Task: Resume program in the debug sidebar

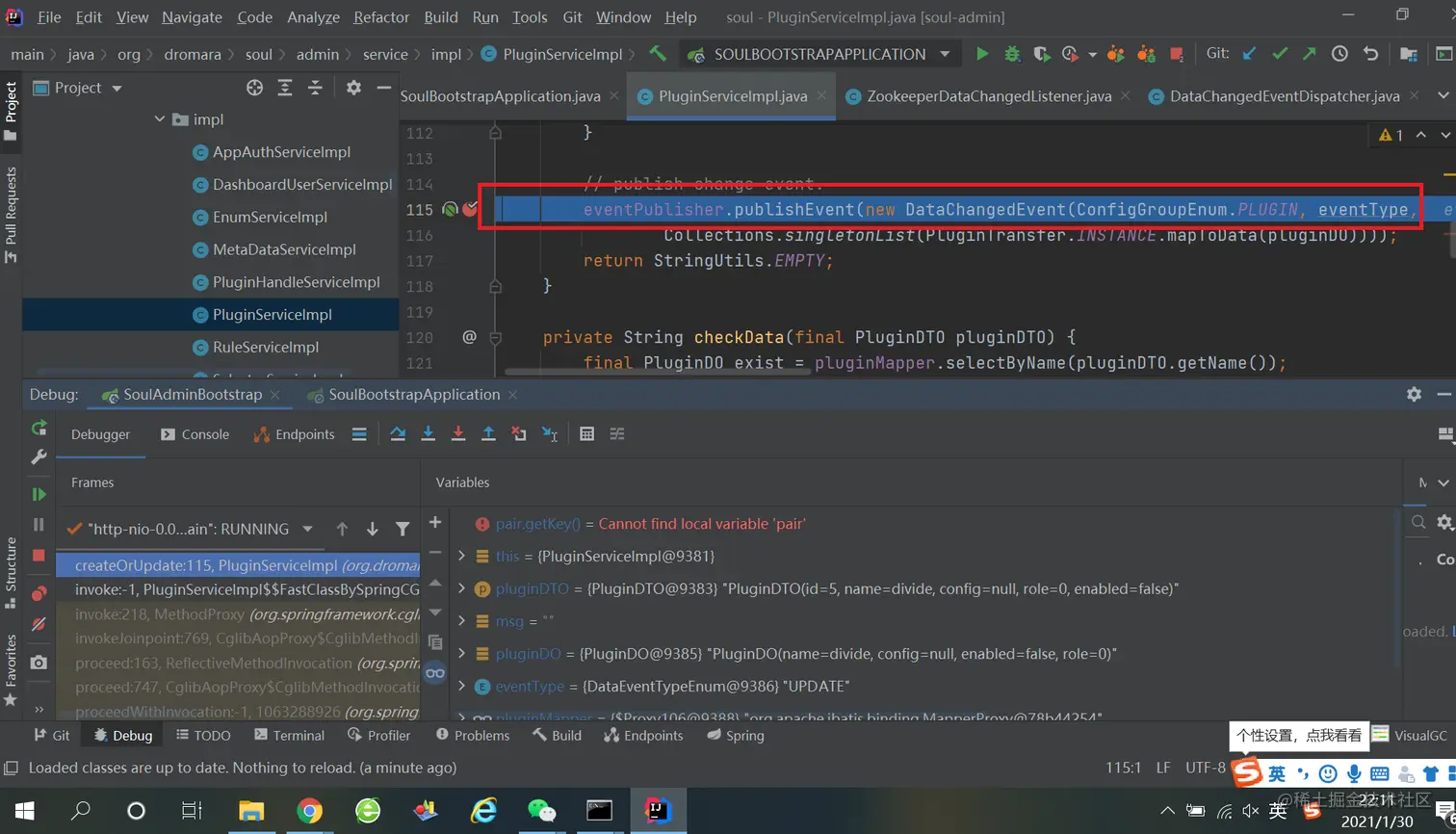Action: click(39, 494)
